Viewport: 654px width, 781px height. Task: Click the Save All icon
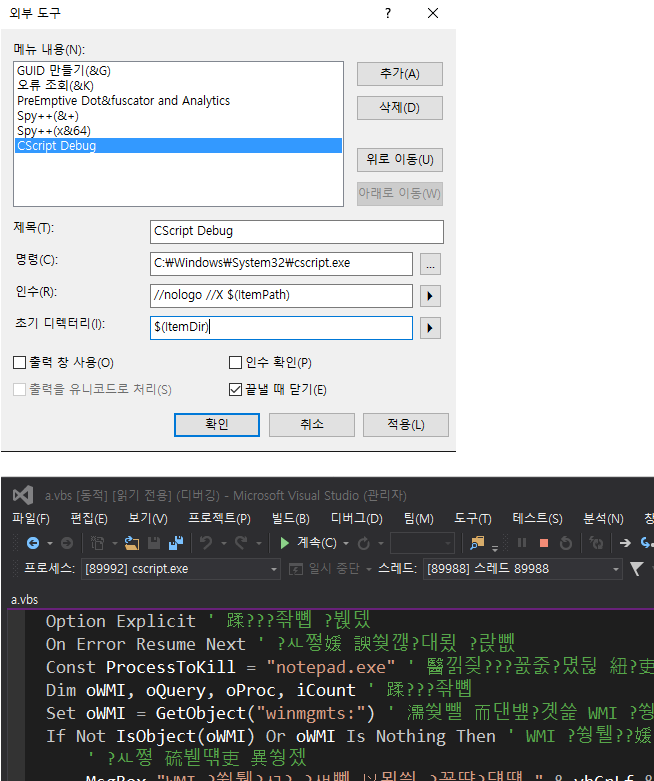click(x=176, y=543)
